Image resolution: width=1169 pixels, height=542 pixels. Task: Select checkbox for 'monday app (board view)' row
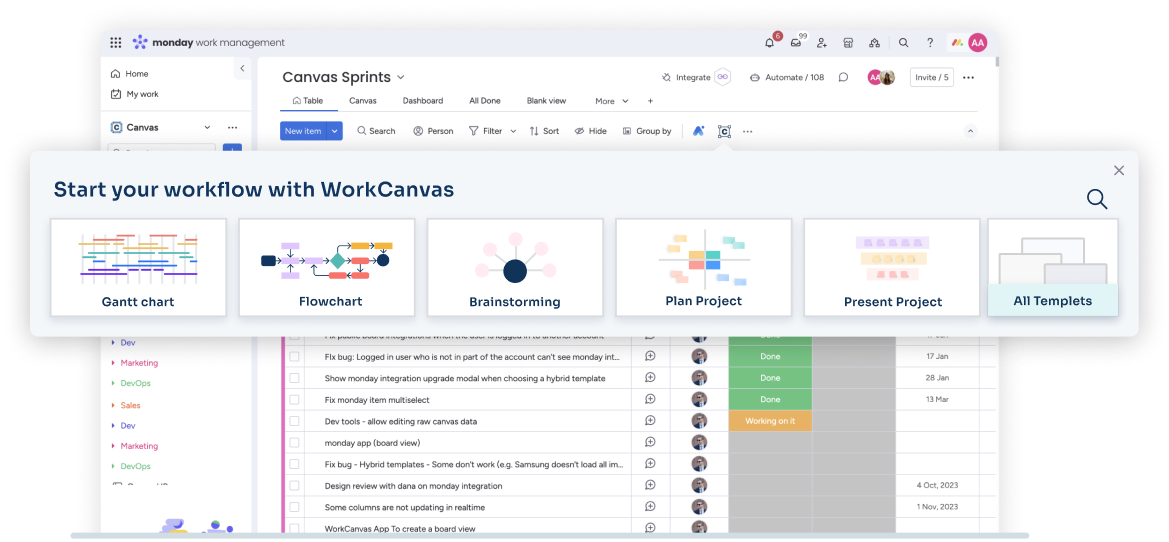294,442
